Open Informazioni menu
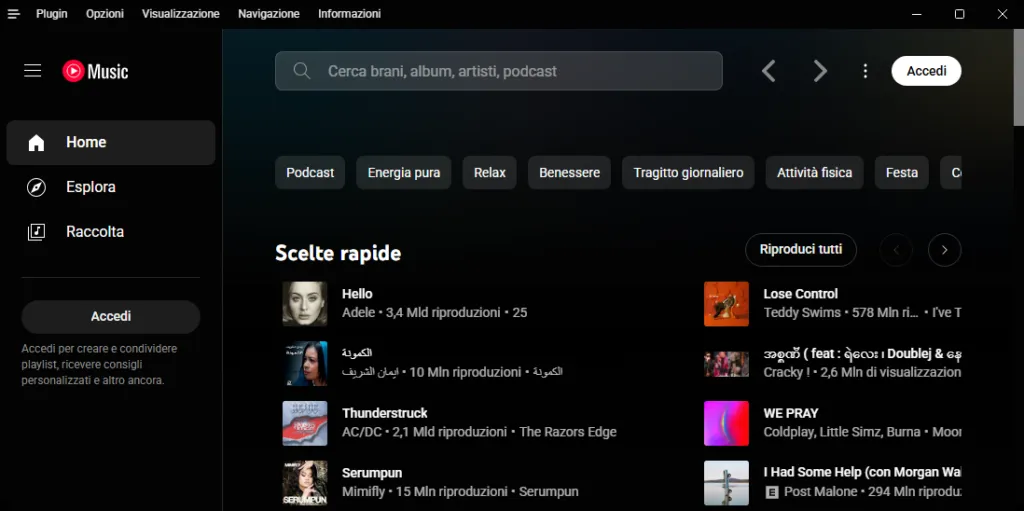 pos(349,14)
